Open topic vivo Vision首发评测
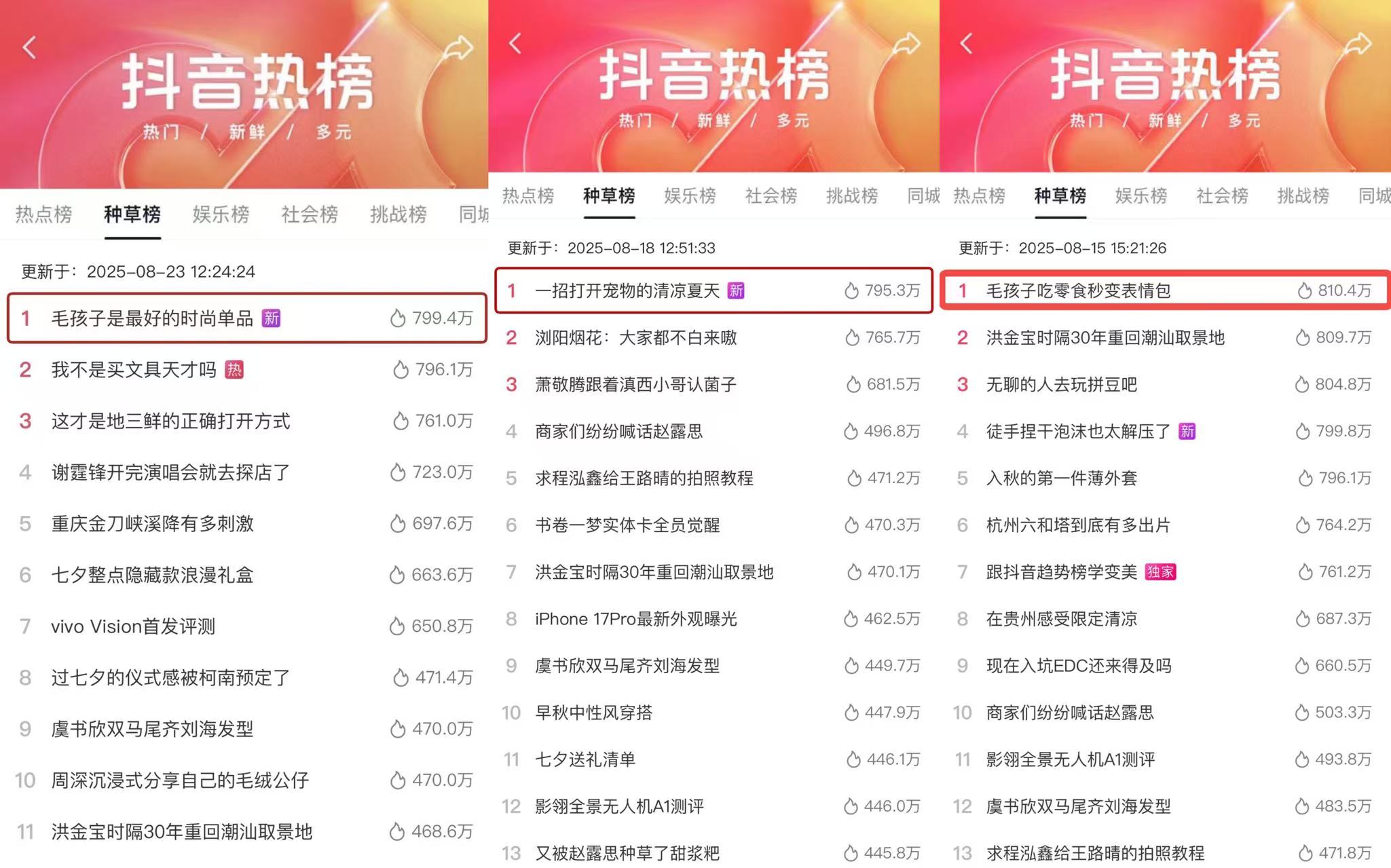 [133, 626]
